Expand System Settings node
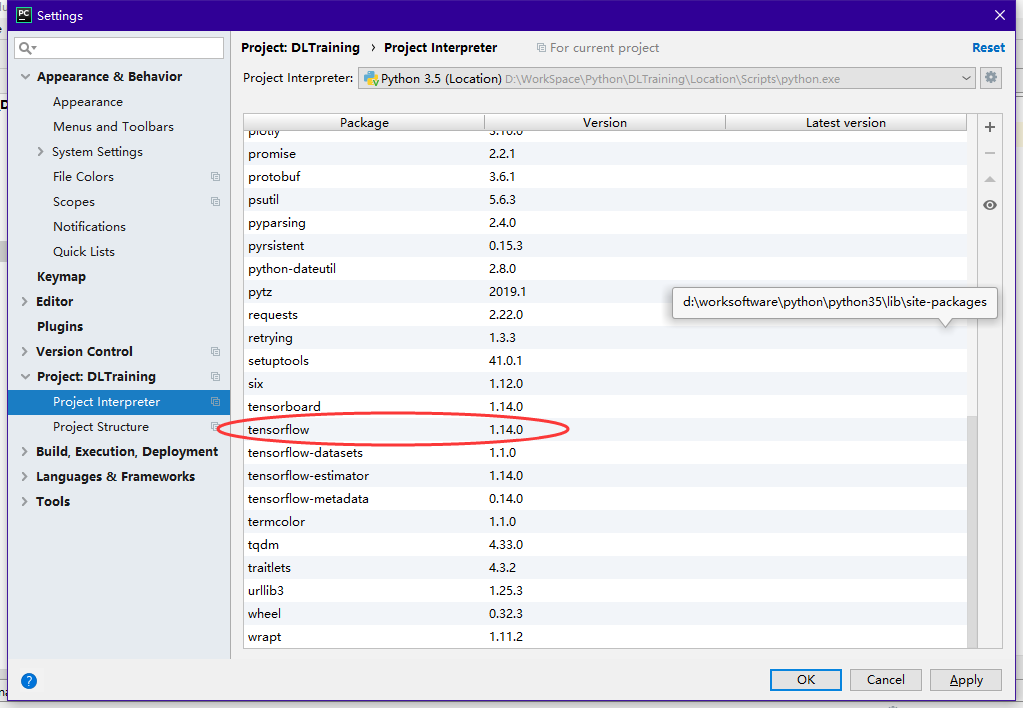This screenshot has height=708, width=1023. [x=40, y=152]
